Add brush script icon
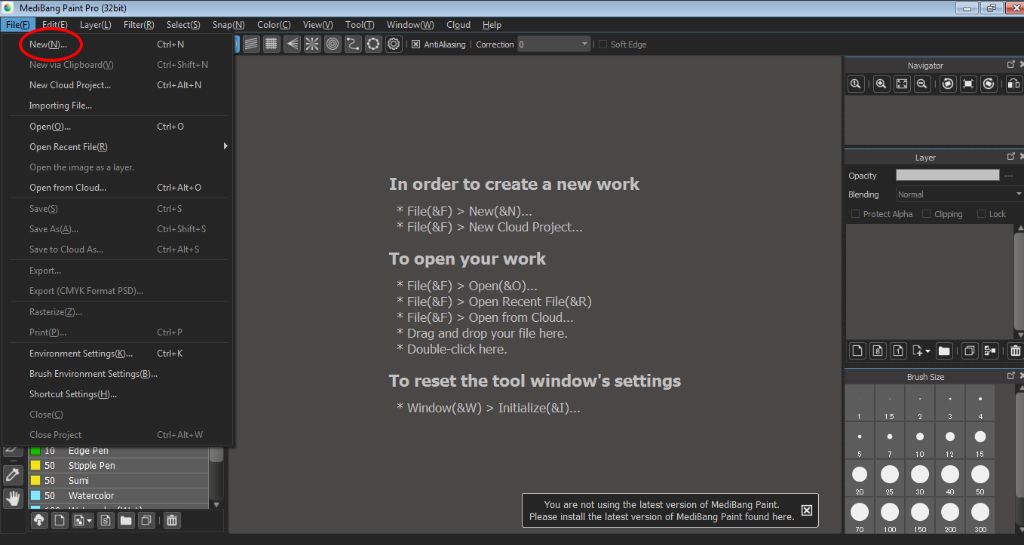Screen dimensions: 1024x545 105,520
